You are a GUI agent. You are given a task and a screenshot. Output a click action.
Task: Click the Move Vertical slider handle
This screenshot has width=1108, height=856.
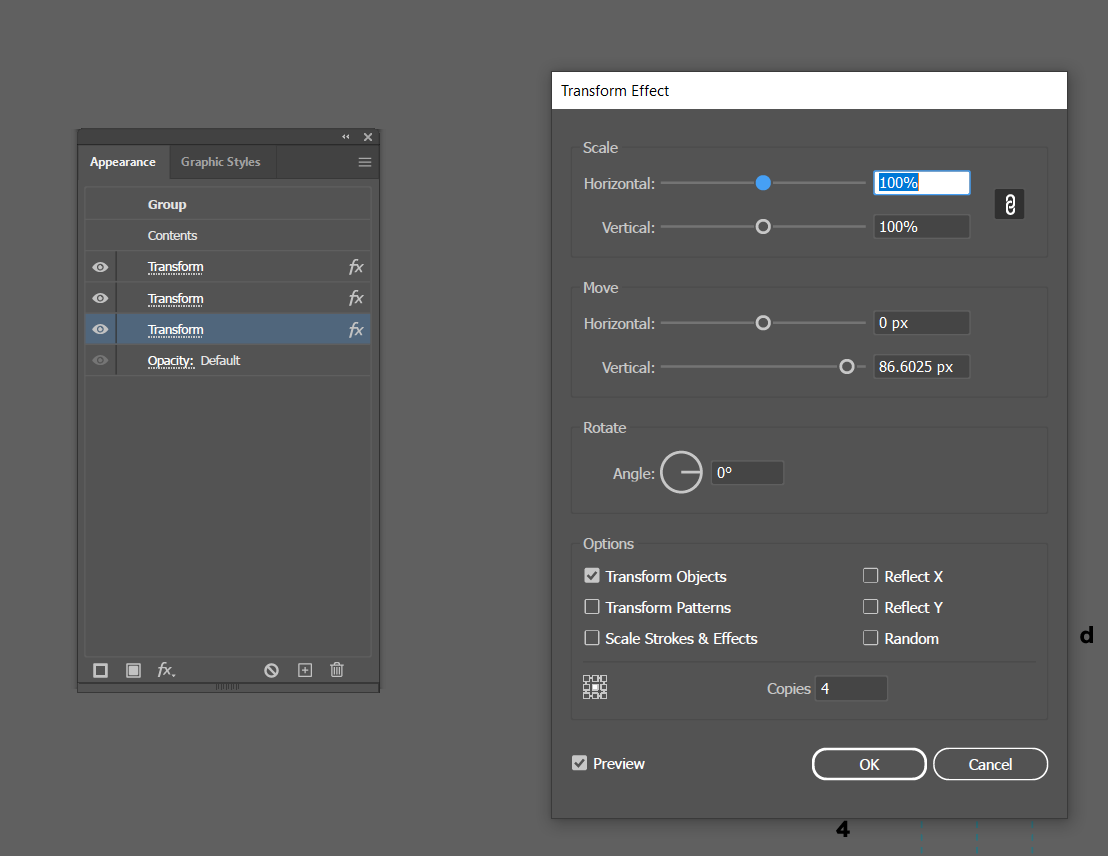tap(847, 367)
